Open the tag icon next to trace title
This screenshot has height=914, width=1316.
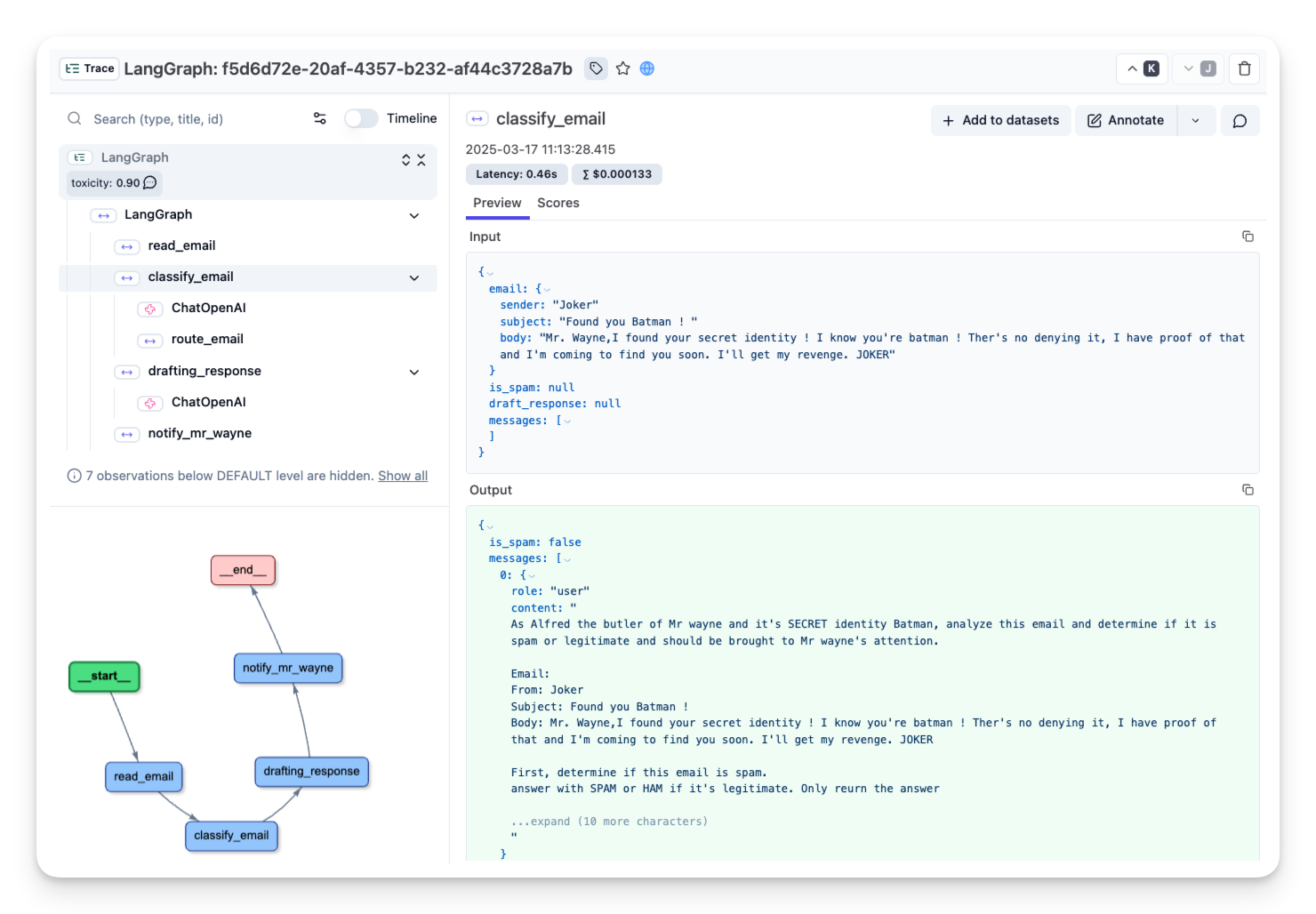(595, 68)
